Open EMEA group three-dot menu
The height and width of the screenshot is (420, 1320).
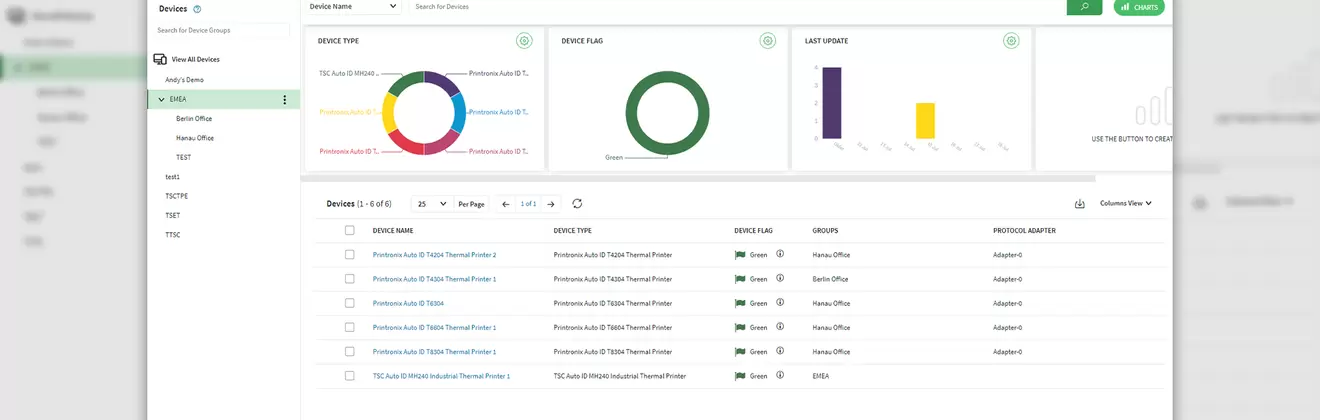[x=285, y=100]
